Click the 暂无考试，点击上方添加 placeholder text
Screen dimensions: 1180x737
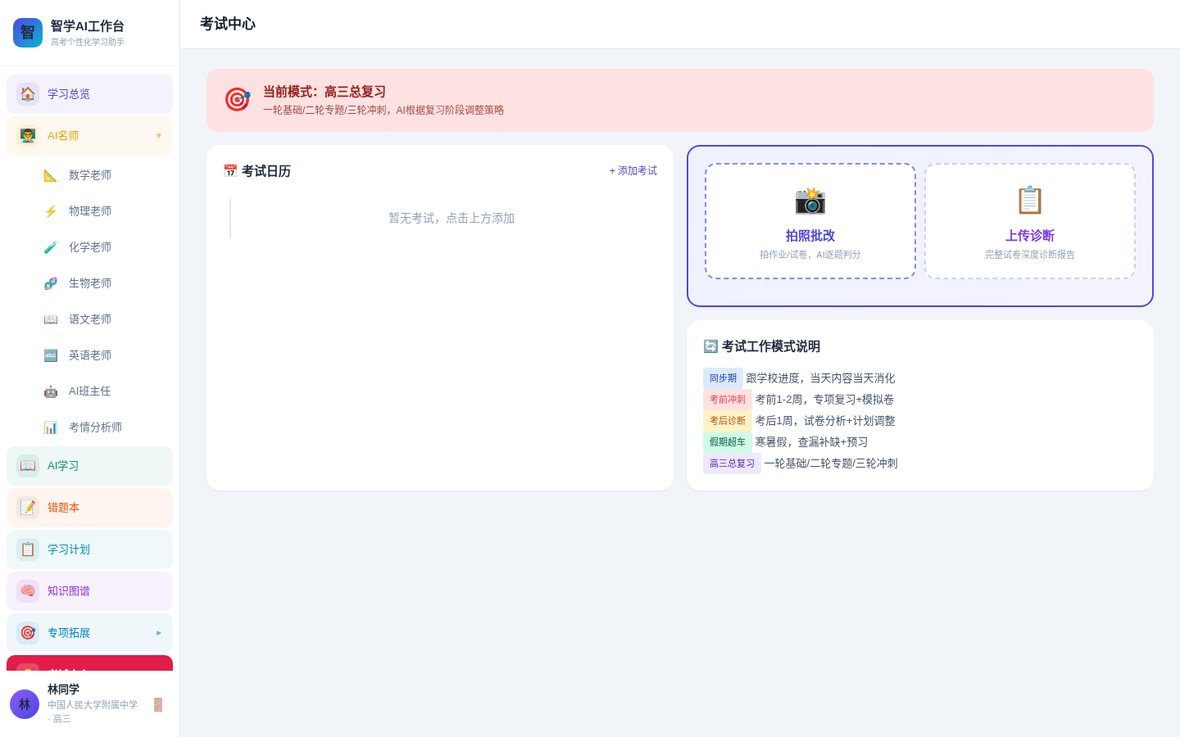point(451,218)
